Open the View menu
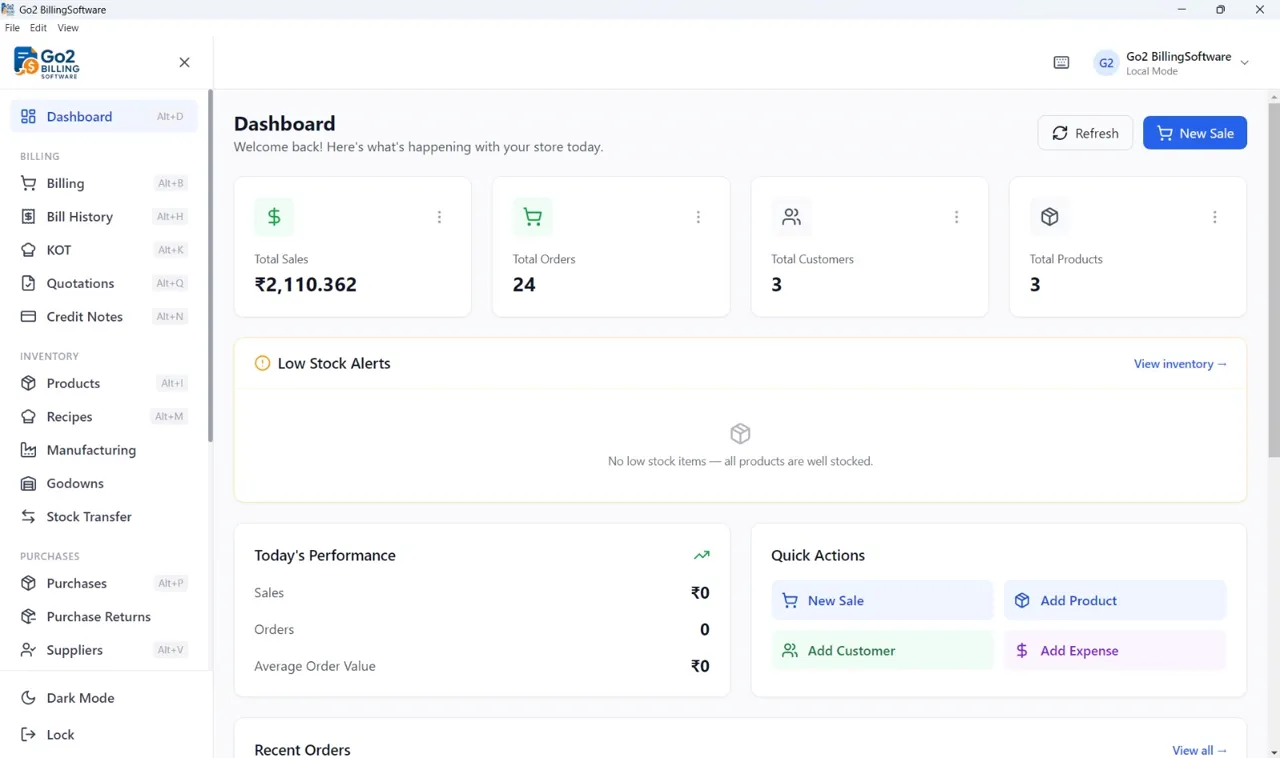 tap(68, 28)
